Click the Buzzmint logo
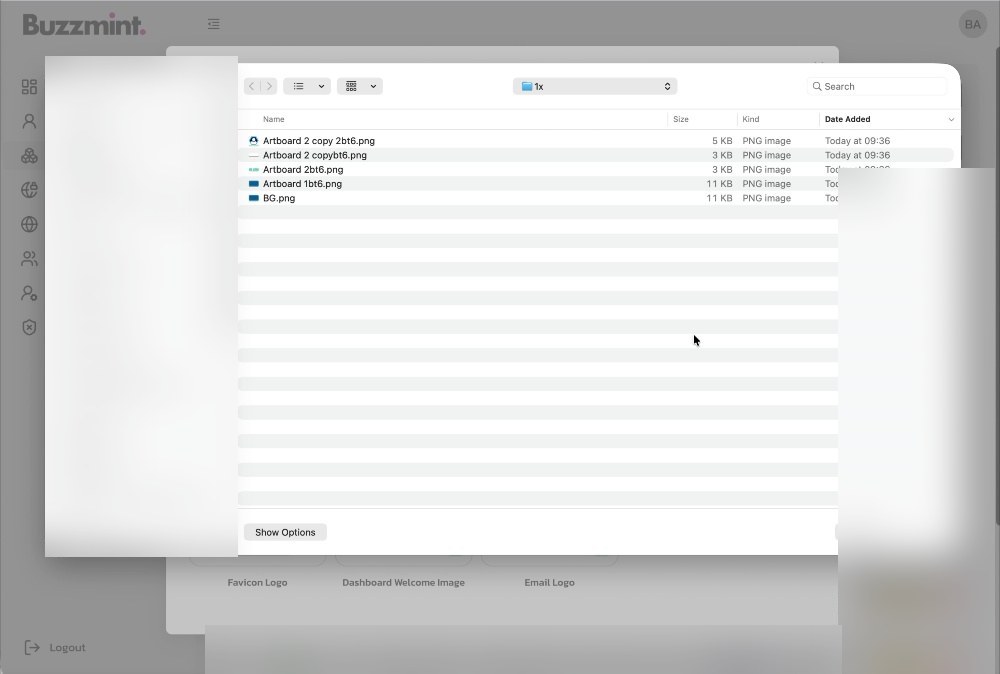The width and height of the screenshot is (1000, 674). (84, 24)
